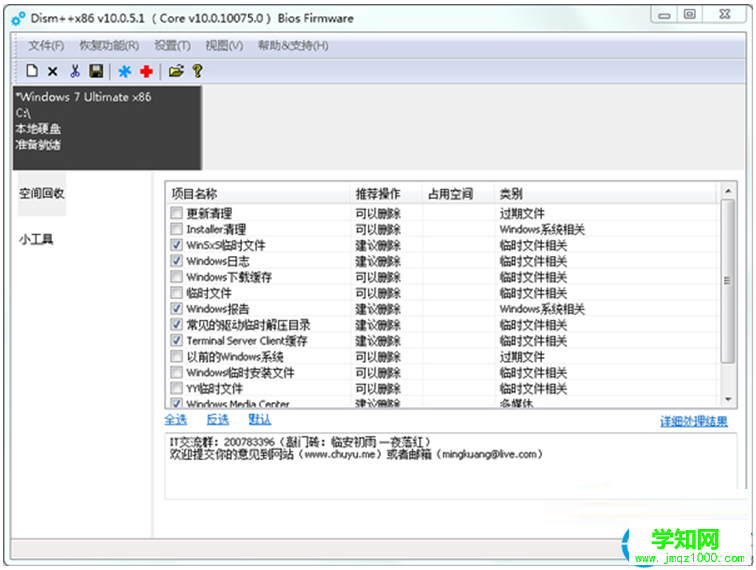Click the red cross toolbar icon
Screen dimensions: 756x570
(146, 71)
